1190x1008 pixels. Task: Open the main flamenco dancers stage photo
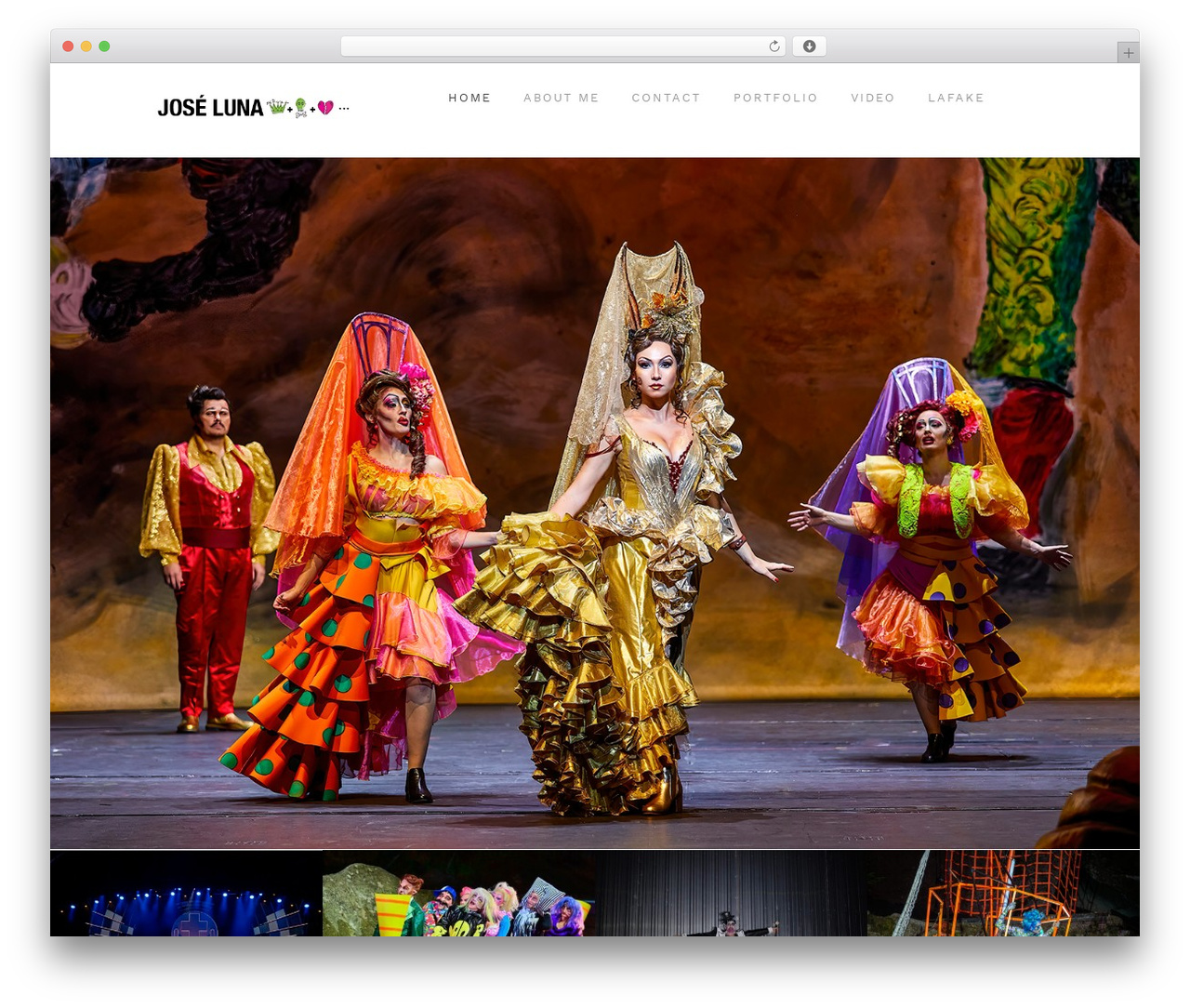coord(595,503)
